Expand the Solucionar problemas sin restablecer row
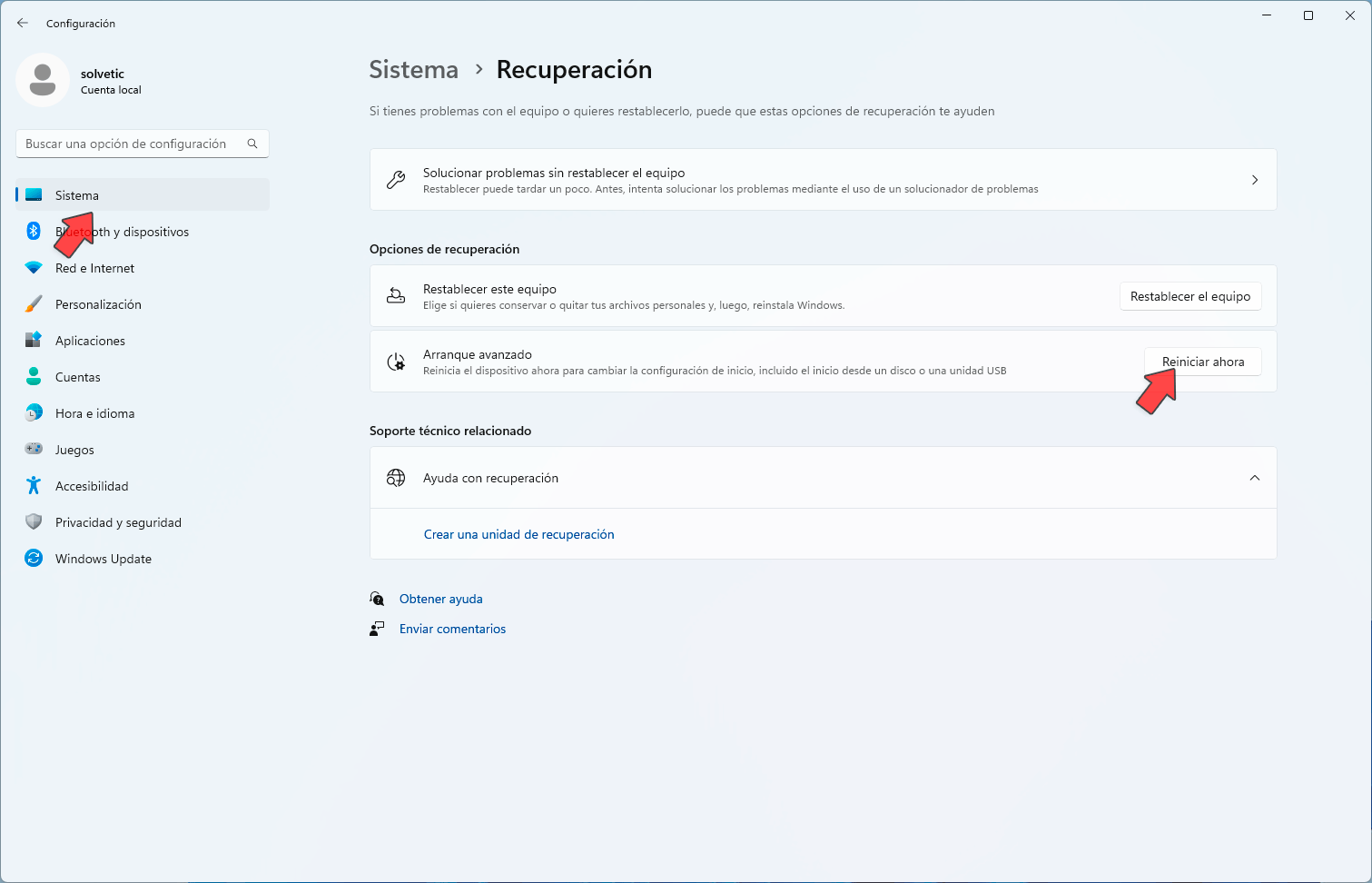This screenshot has width=1372, height=883. click(1255, 179)
